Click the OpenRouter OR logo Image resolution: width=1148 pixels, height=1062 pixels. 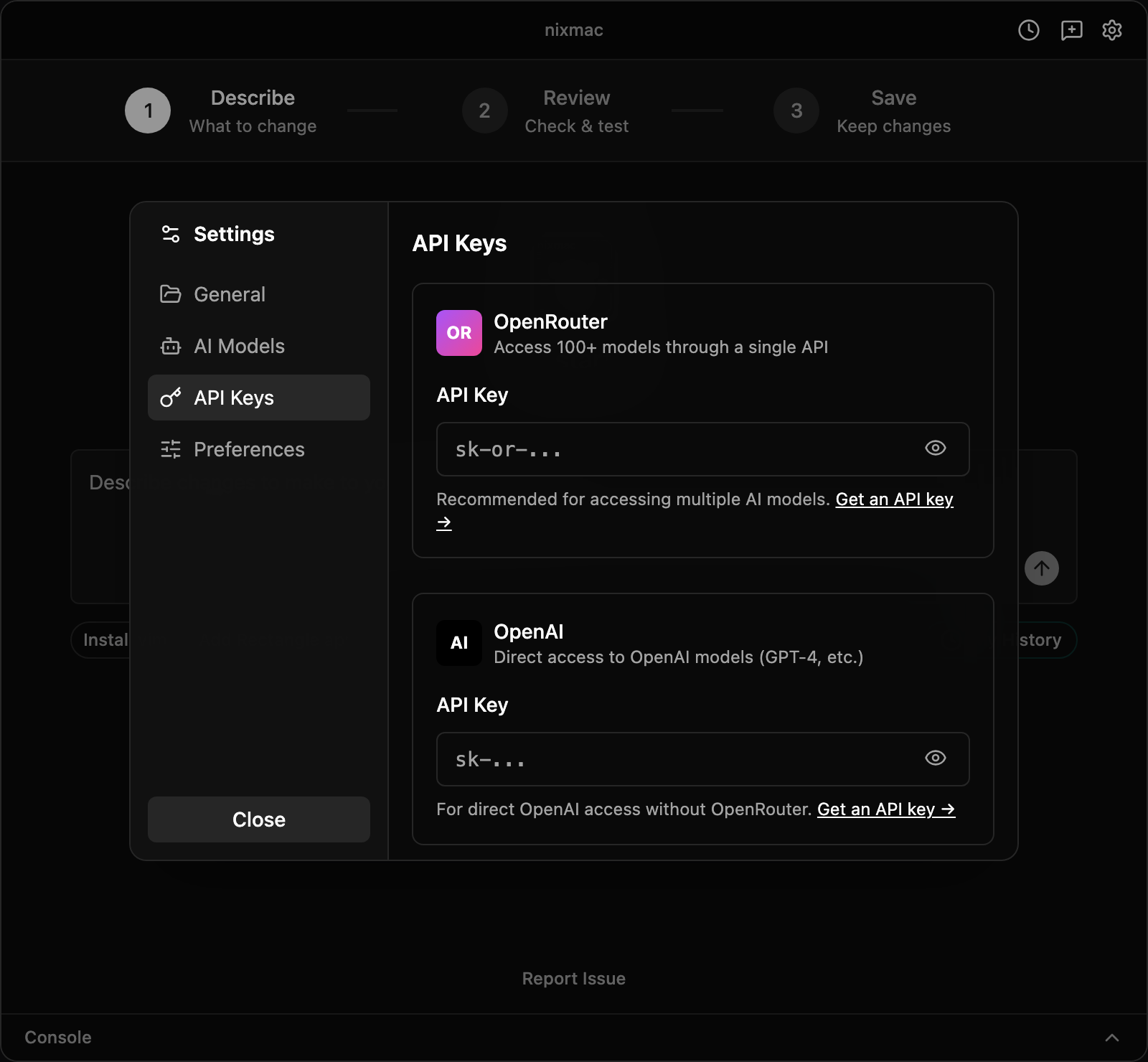(459, 333)
